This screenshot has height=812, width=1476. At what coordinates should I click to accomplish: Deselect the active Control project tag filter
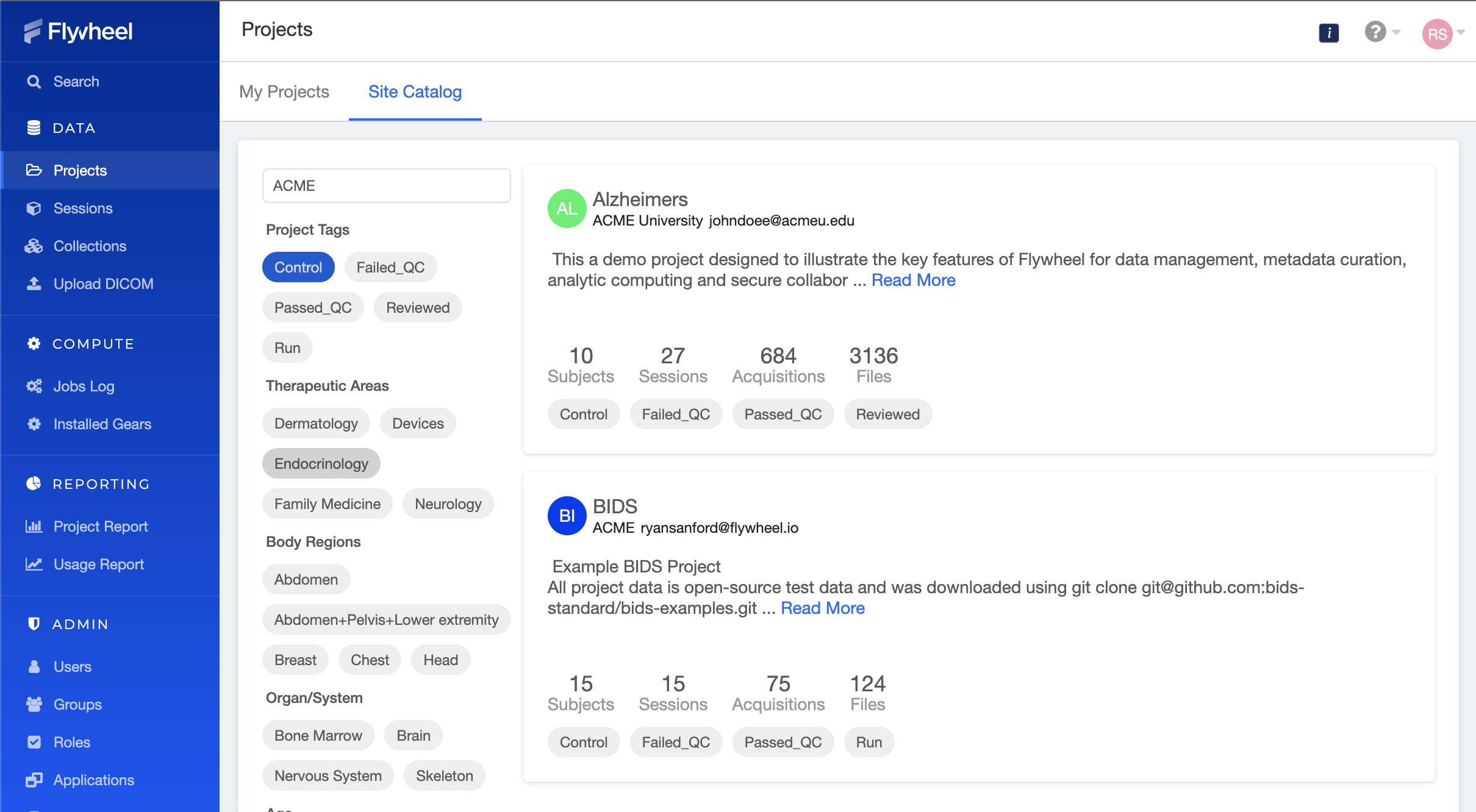pyautogui.click(x=298, y=267)
